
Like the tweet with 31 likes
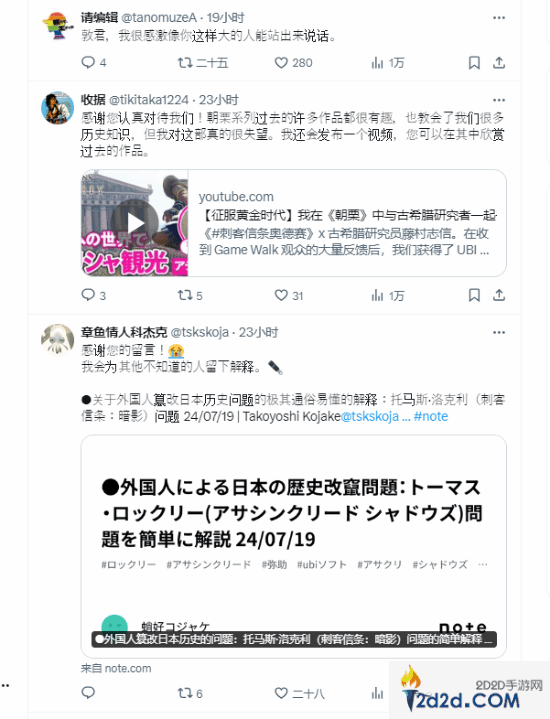coord(281,295)
